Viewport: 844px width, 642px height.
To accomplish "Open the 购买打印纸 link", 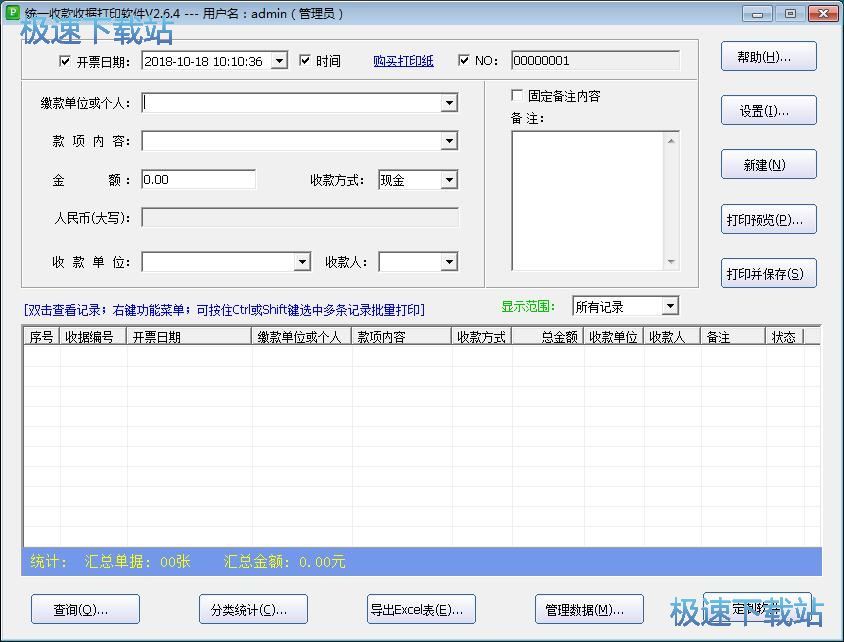I will (403, 61).
